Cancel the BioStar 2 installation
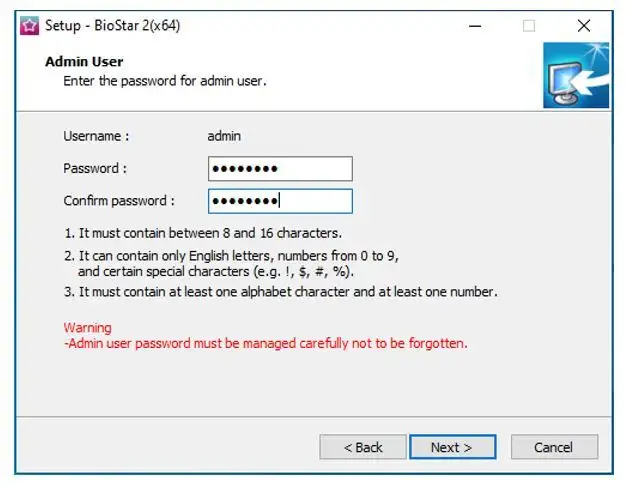The image size is (629, 491). (554, 447)
